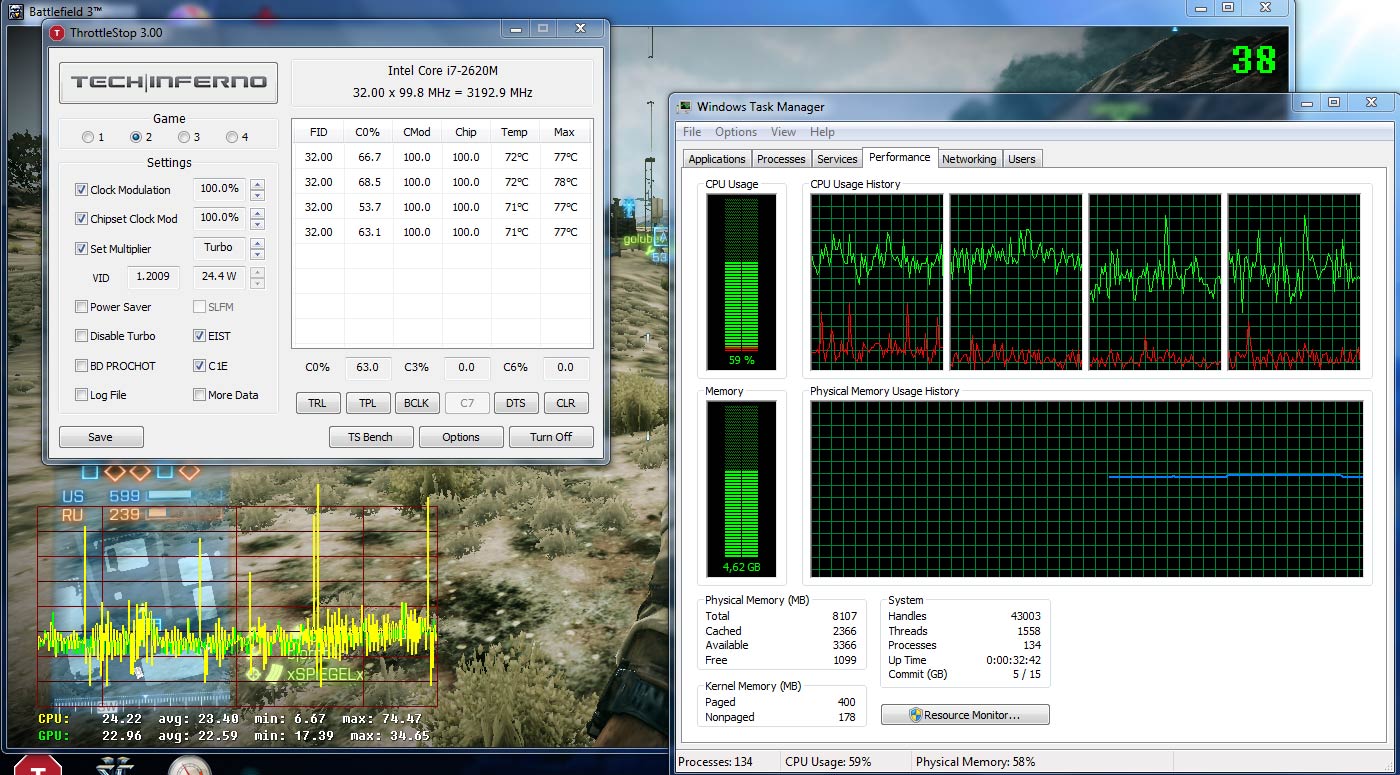Viewport: 1400px width, 775px height.
Task: Open the File menu in Task Manager
Action: 692,132
